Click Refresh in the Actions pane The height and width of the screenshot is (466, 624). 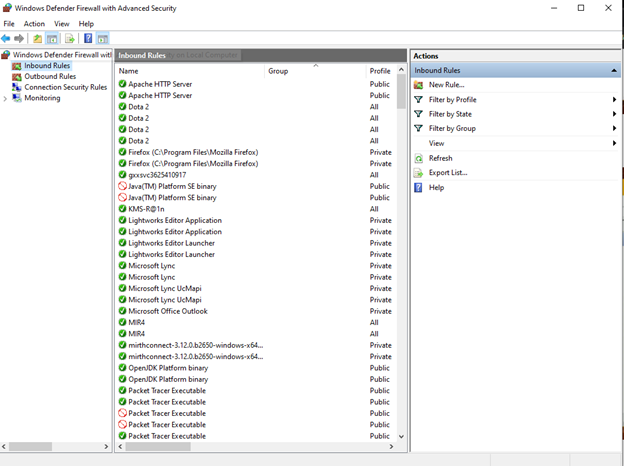coord(441,158)
